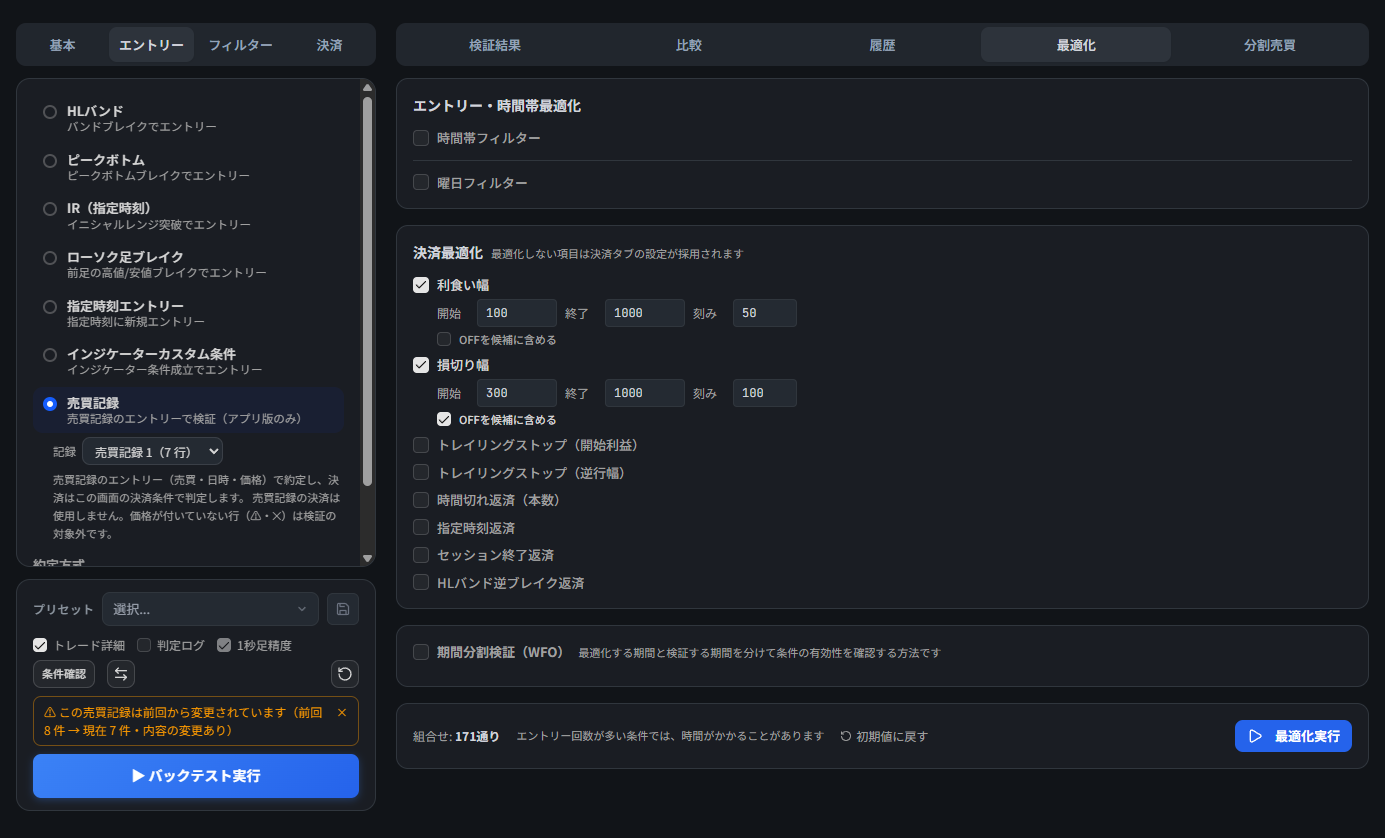Screen dimensions: 1385x838
Task: Click the entry options list scrollbar thumb
Action: [x=367, y=291]
